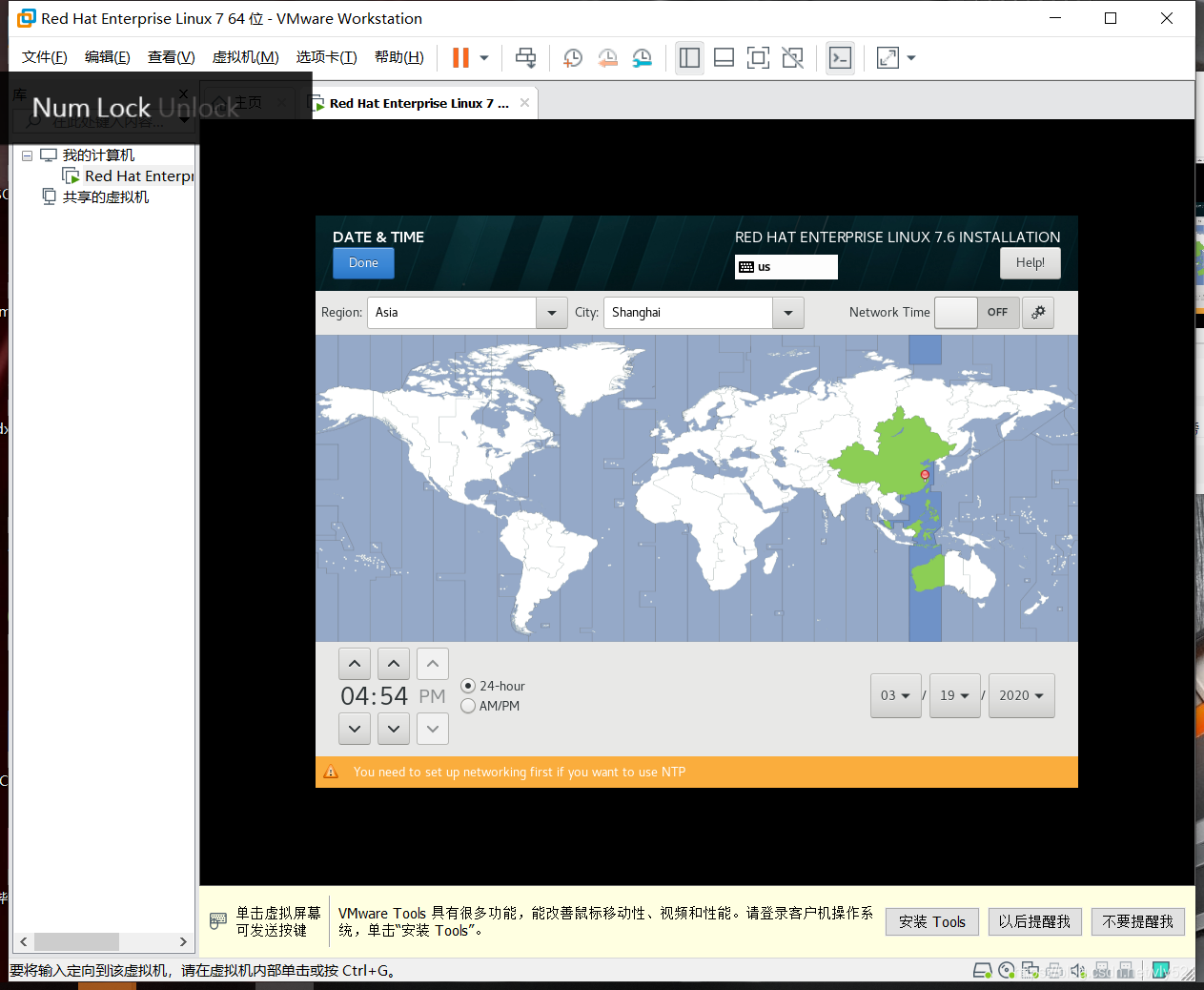Pause the virtual machine with the orange pause icon
1204x990 pixels.
click(460, 58)
